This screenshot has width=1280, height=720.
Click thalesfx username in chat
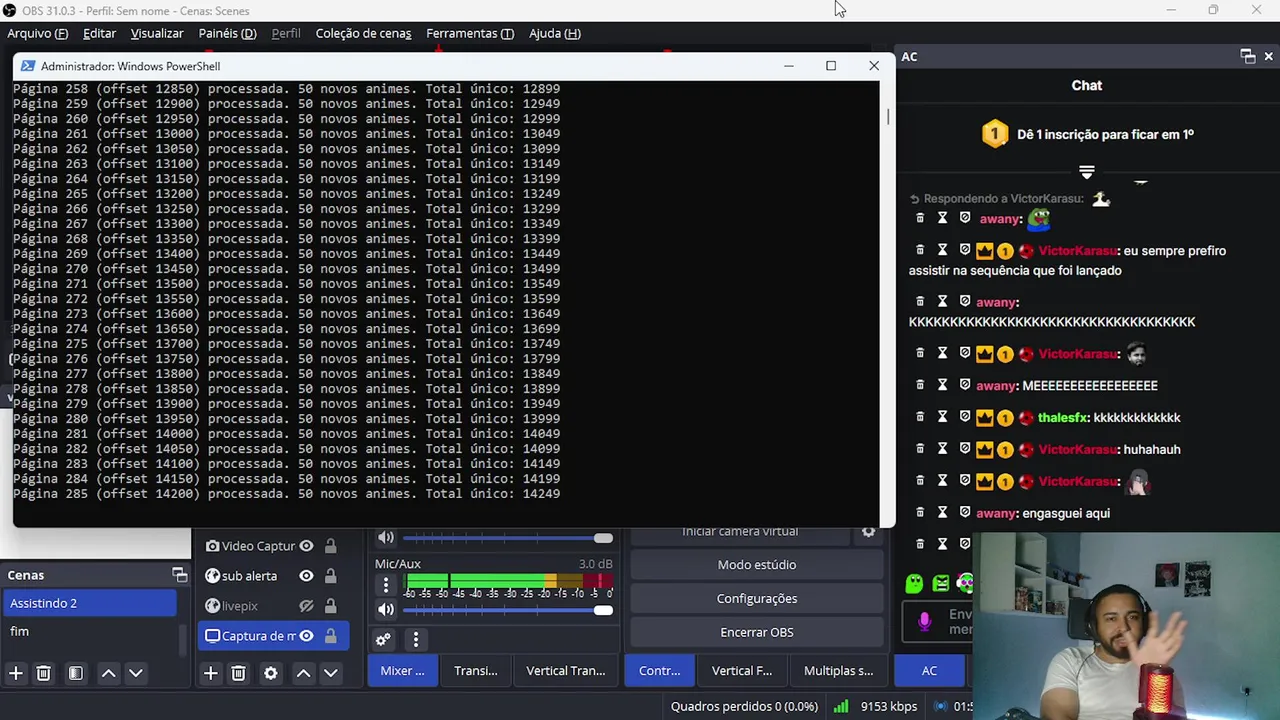point(1063,417)
